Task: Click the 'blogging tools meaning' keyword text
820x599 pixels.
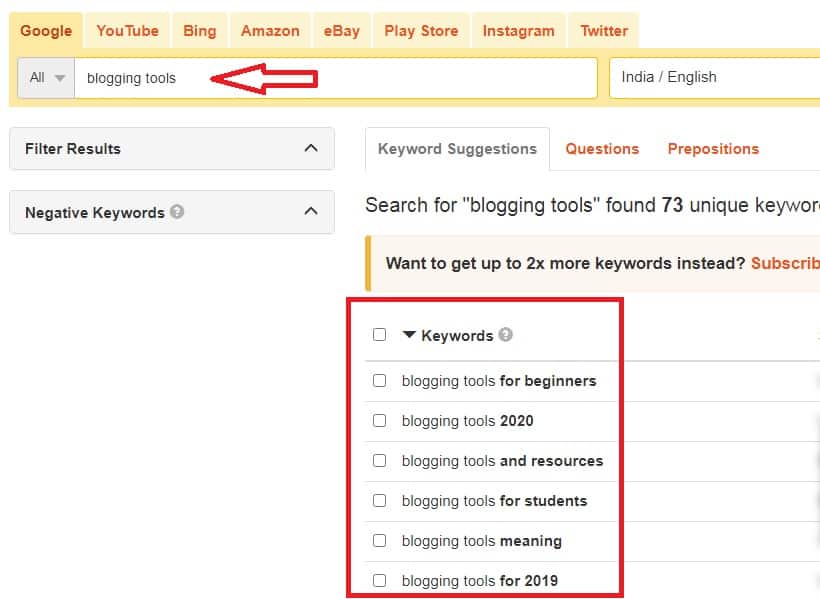Action: point(482,541)
